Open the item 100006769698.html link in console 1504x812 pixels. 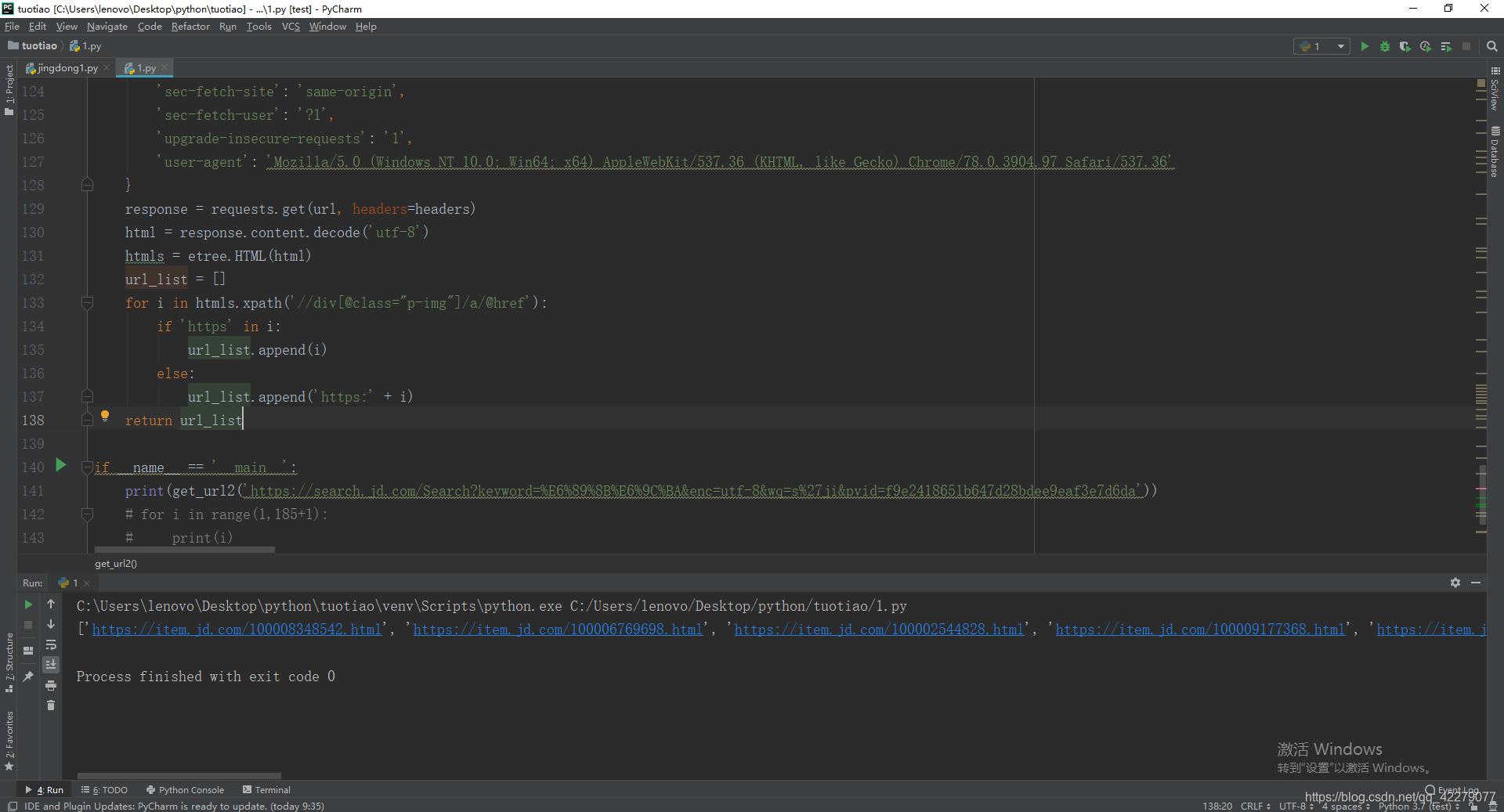(x=558, y=630)
